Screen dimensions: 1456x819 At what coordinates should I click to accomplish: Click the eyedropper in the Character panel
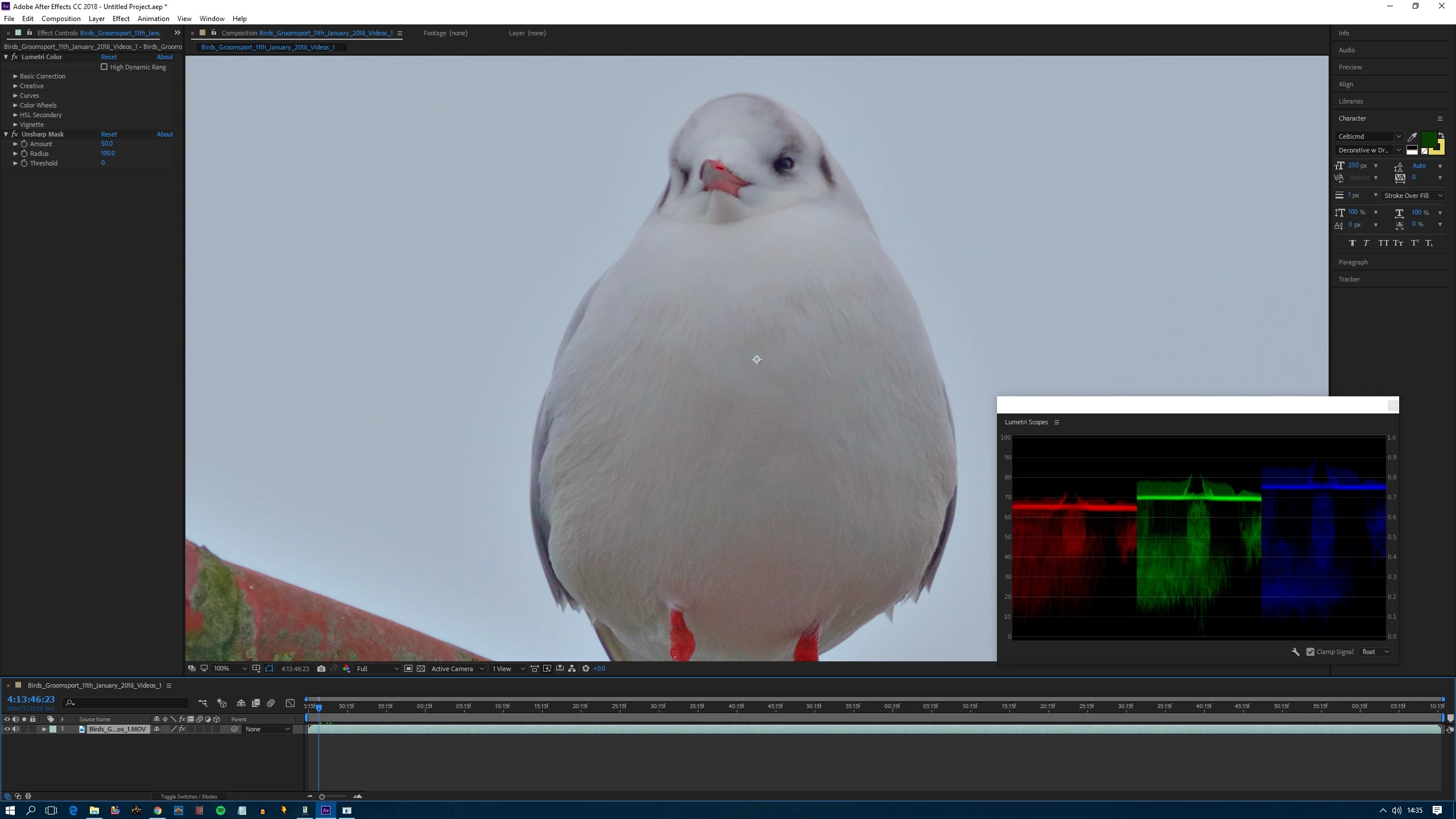pyautogui.click(x=1412, y=136)
